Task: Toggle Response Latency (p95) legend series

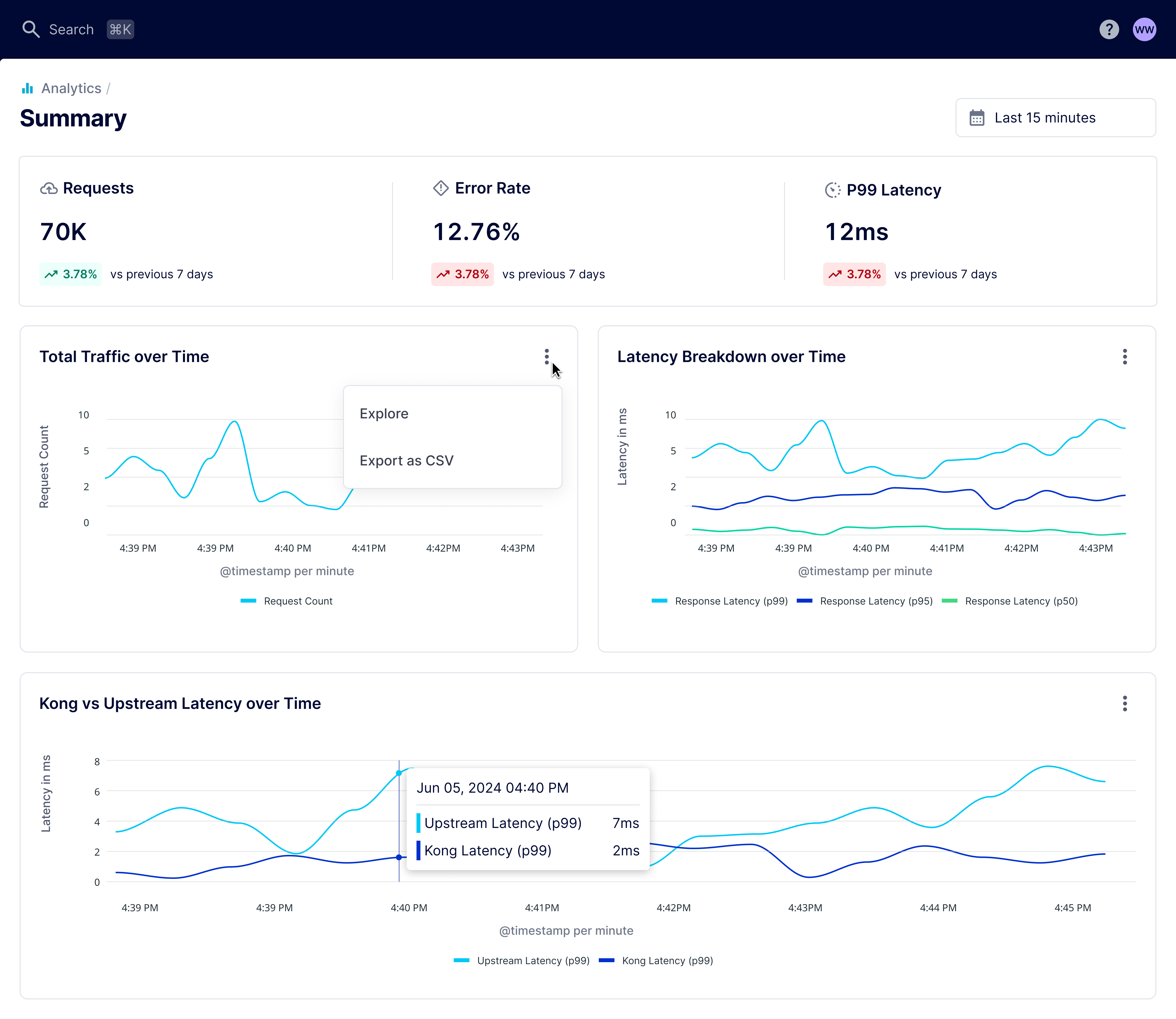Action: (x=865, y=601)
